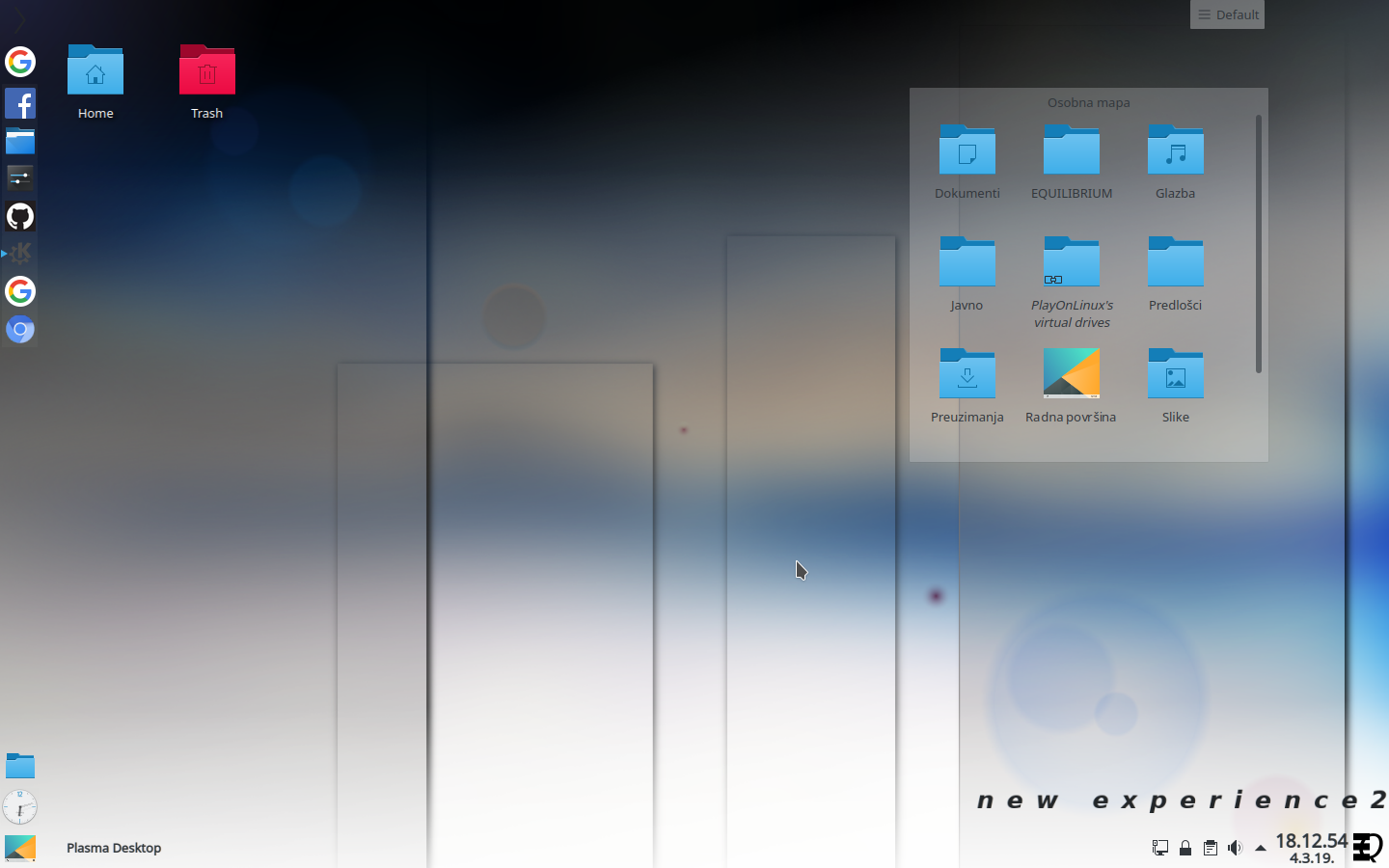1389x868 pixels.
Task: Click the EQ logo beside the clock
Action: tap(1368, 848)
